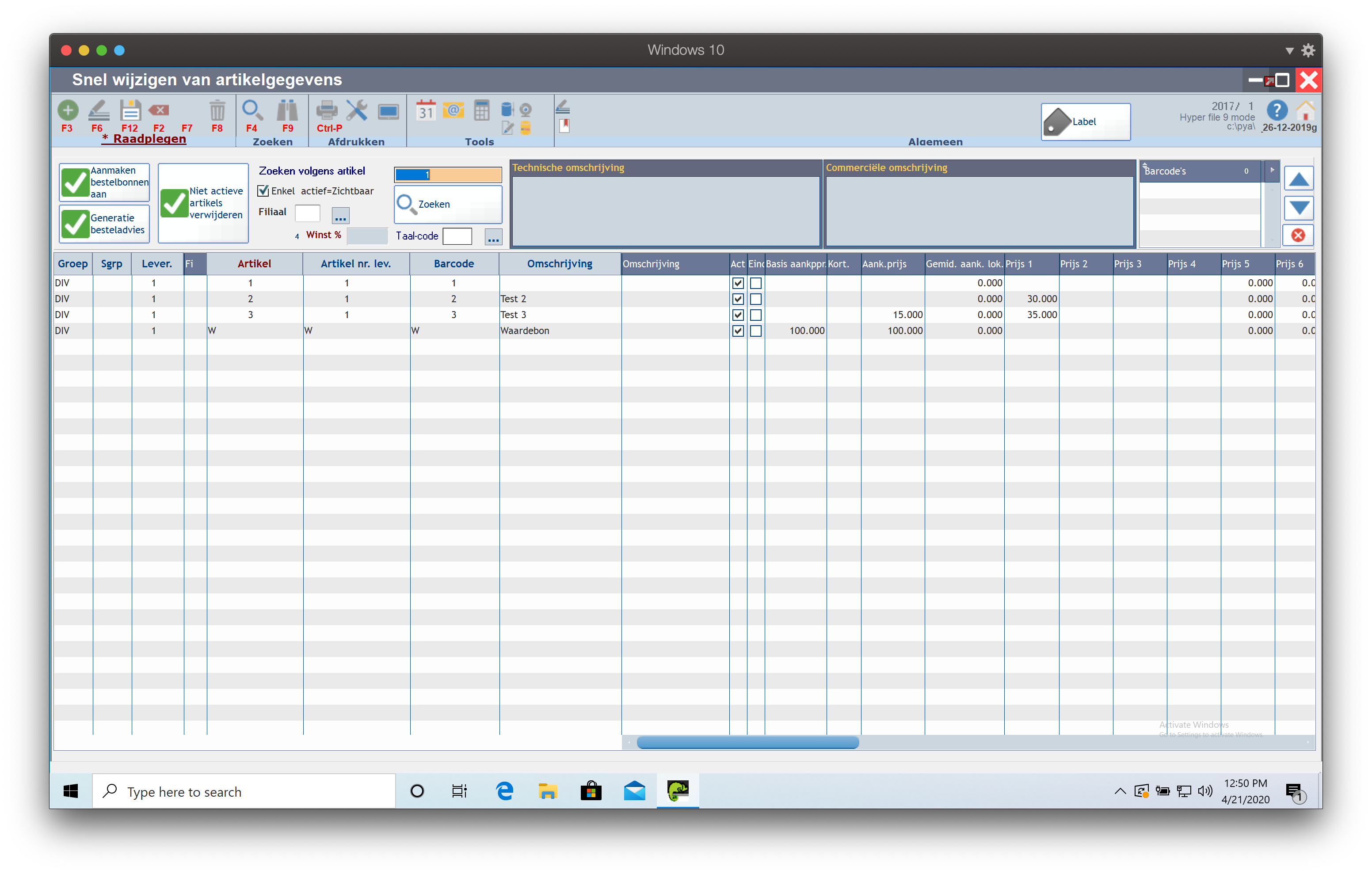Click the Label button
The height and width of the screenshot is (874, 1372).
1086,122
